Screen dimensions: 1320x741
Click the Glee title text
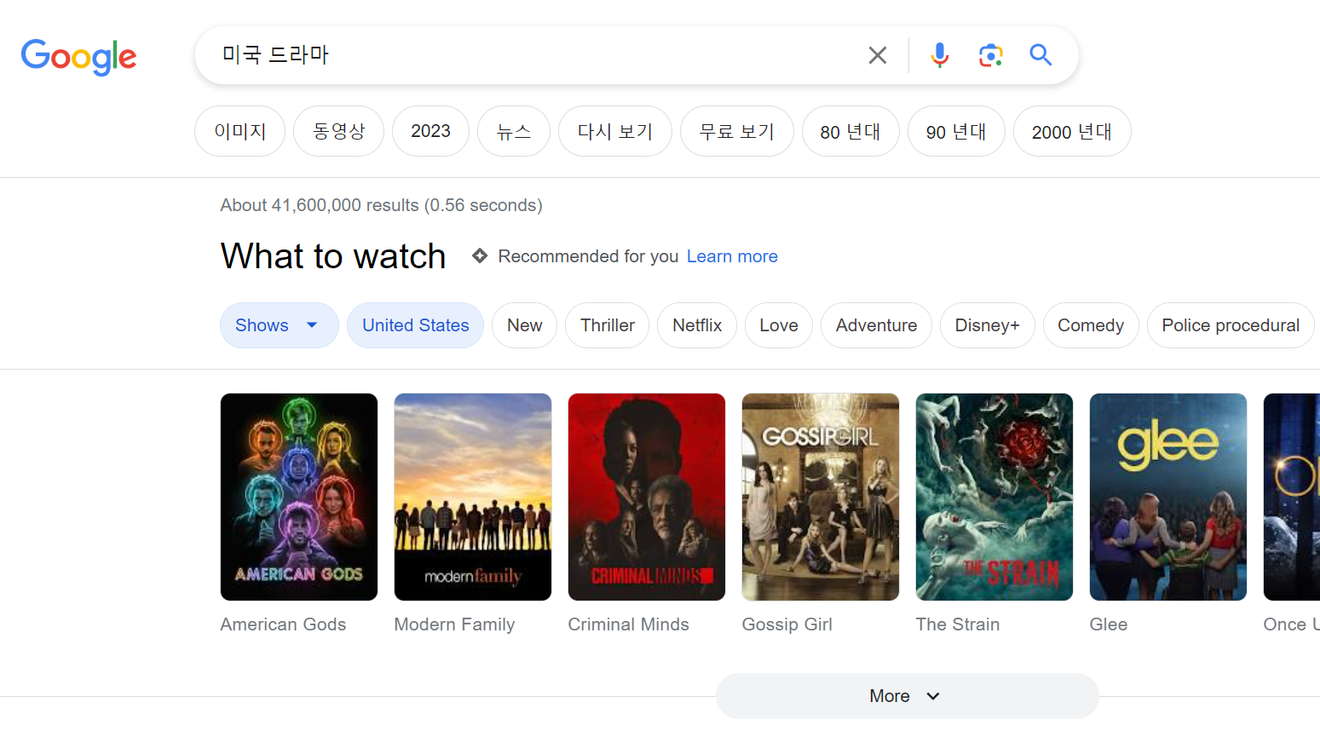pos(1108,624)
